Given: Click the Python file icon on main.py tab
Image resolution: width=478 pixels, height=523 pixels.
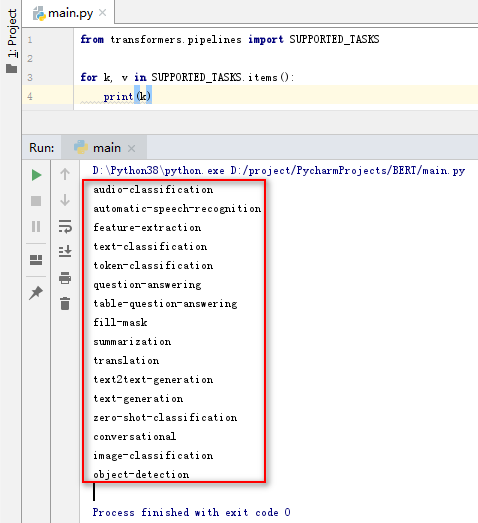Looking at the screenshot, I should 39,14.
